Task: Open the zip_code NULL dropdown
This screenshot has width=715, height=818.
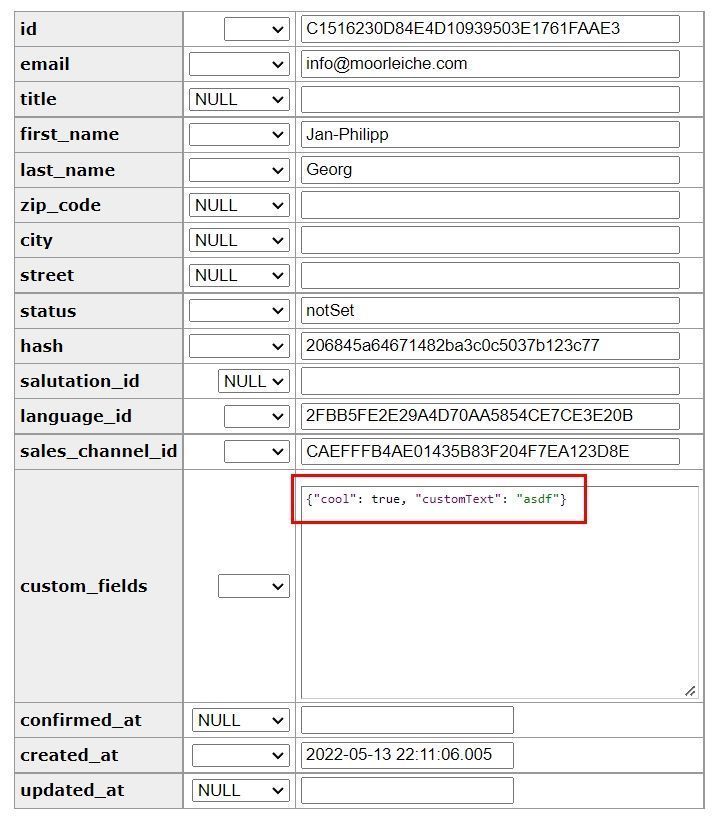Action: pyautogui.click(x=239, y=205)
